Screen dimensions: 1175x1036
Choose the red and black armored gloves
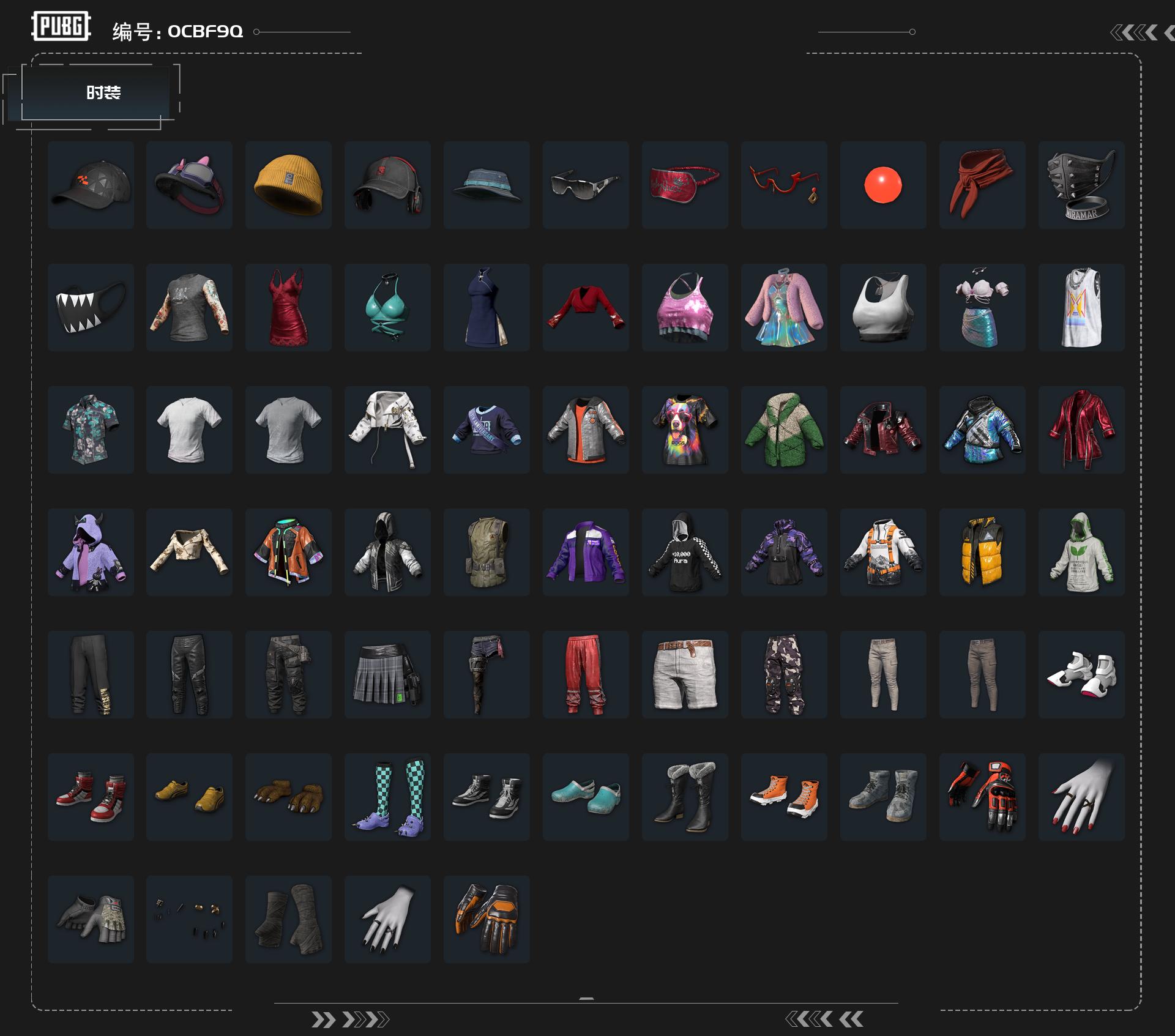click(x=982, y=797)
